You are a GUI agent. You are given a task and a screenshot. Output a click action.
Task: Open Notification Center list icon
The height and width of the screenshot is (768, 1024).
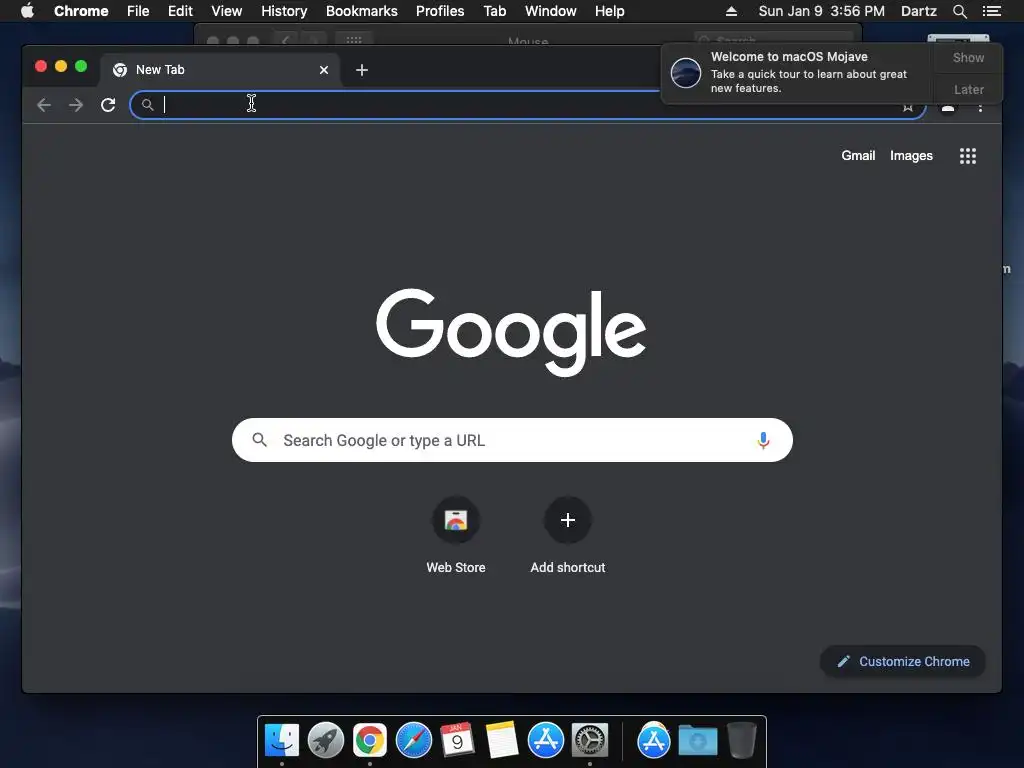click(x=992, y=11)
